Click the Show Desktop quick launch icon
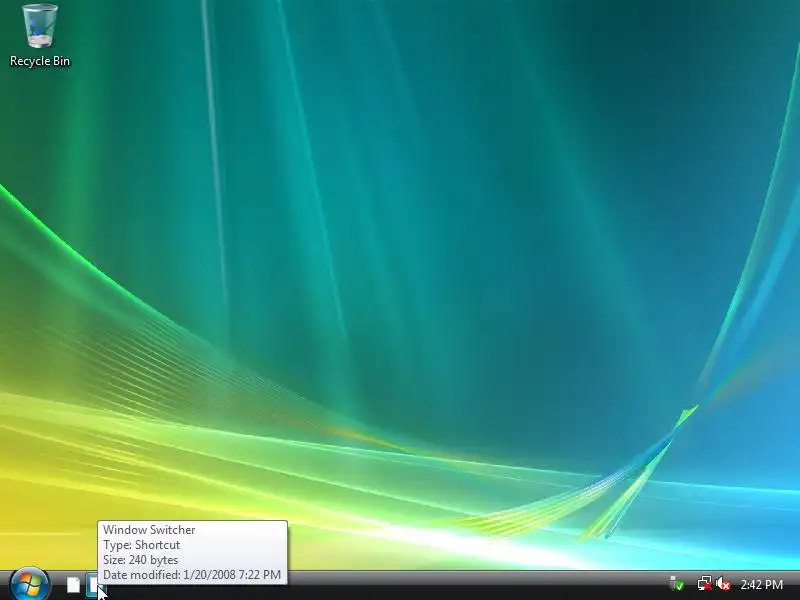800x600 pixels. pyautogui.click(x=73, y=585)
